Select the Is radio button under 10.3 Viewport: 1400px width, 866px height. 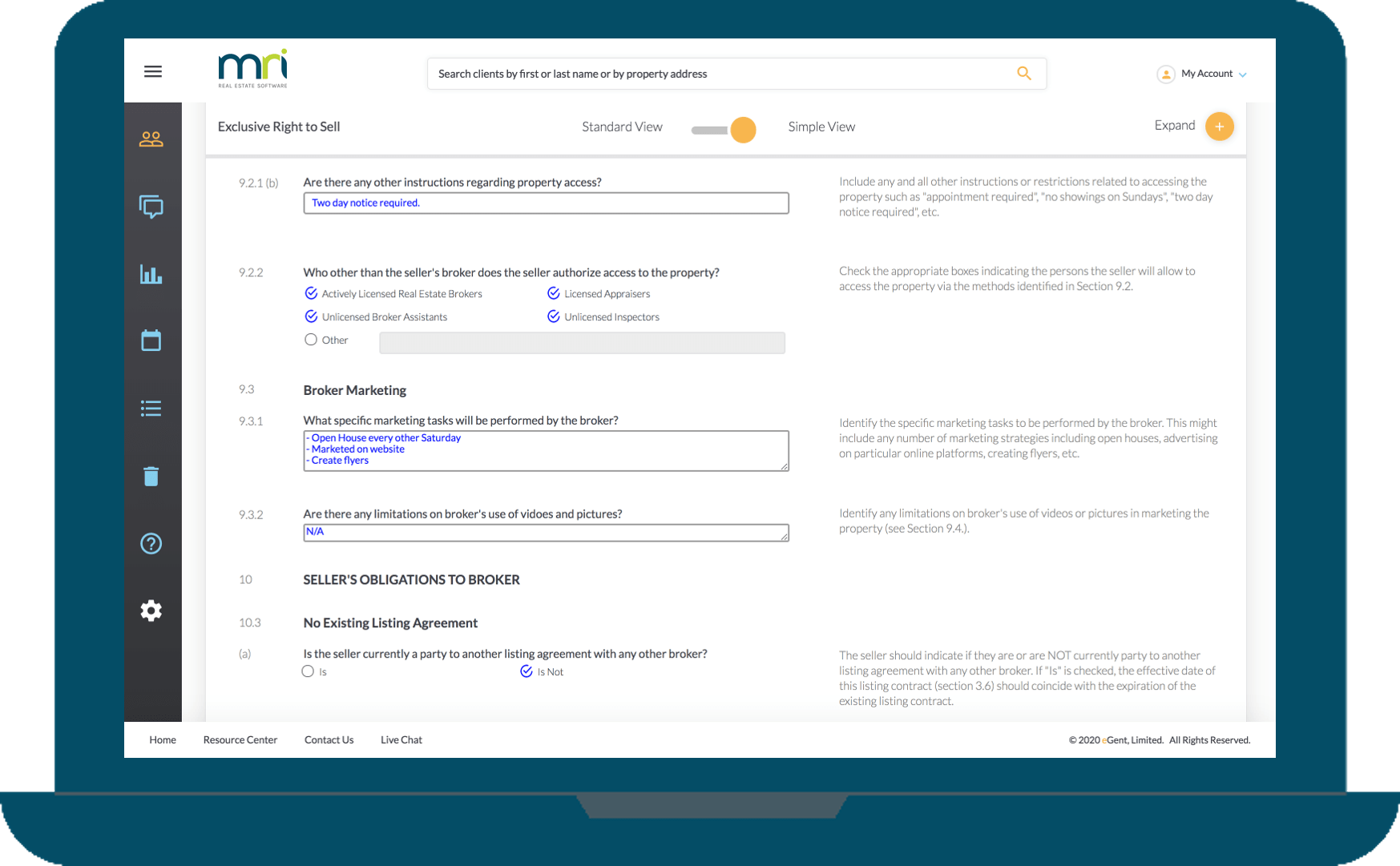coord(308,671)
